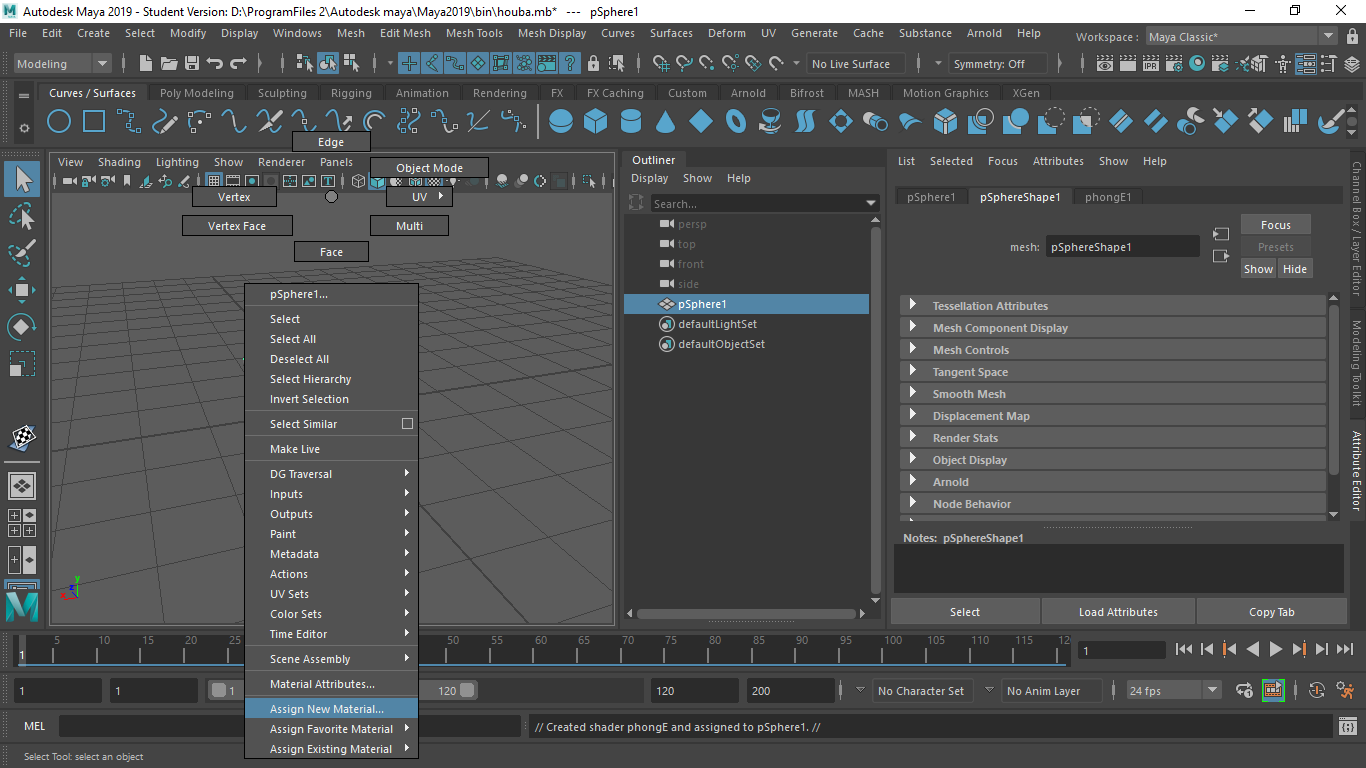This screenshot has width=1366, height=768.
Task: Click the Redo arrow icon
Action: coord(238,64)
